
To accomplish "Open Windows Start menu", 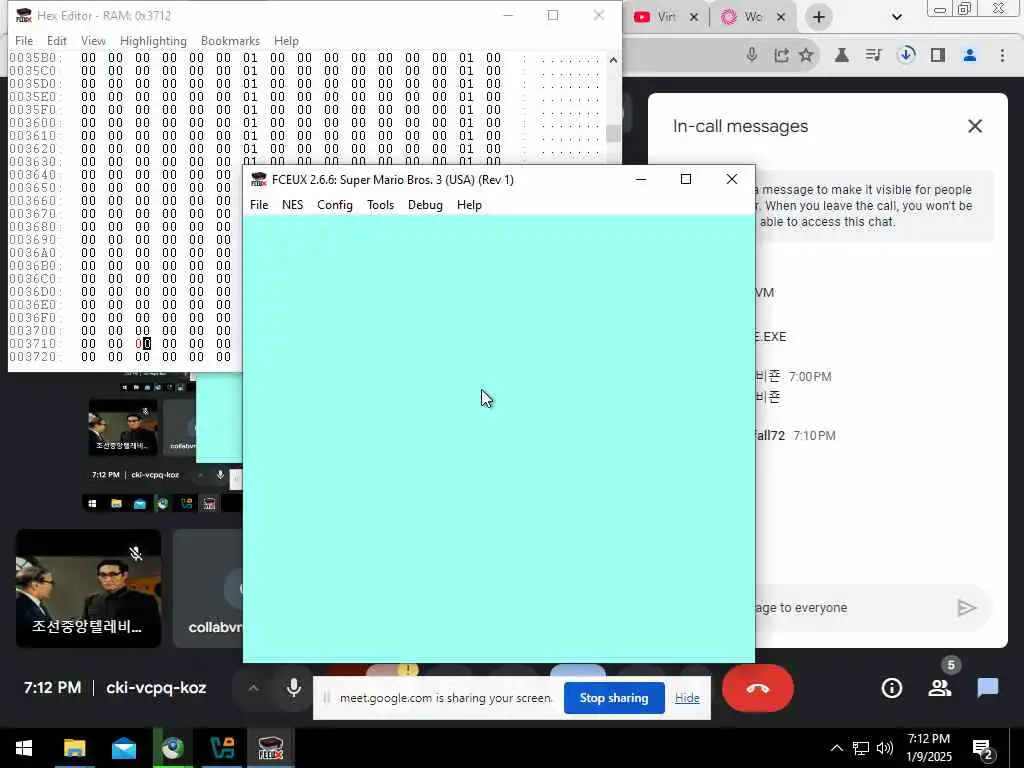I will click(24, 748).
